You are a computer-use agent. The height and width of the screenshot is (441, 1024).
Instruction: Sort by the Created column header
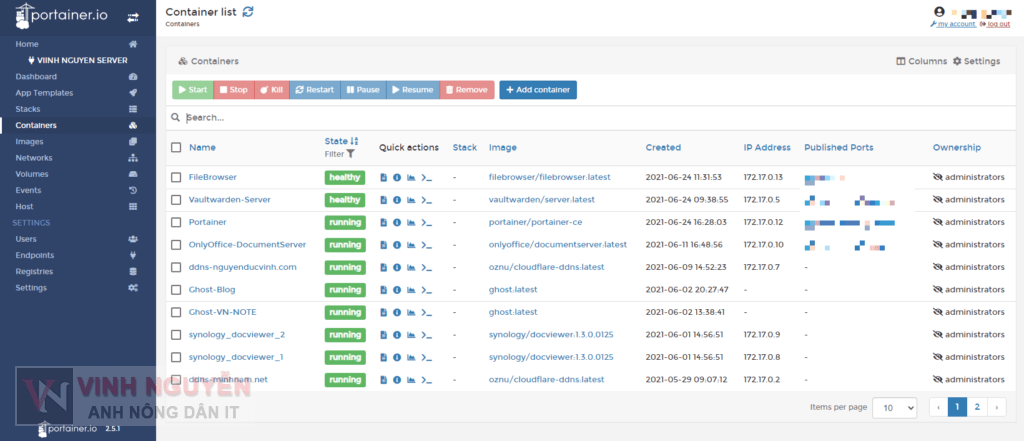(664, 148)
